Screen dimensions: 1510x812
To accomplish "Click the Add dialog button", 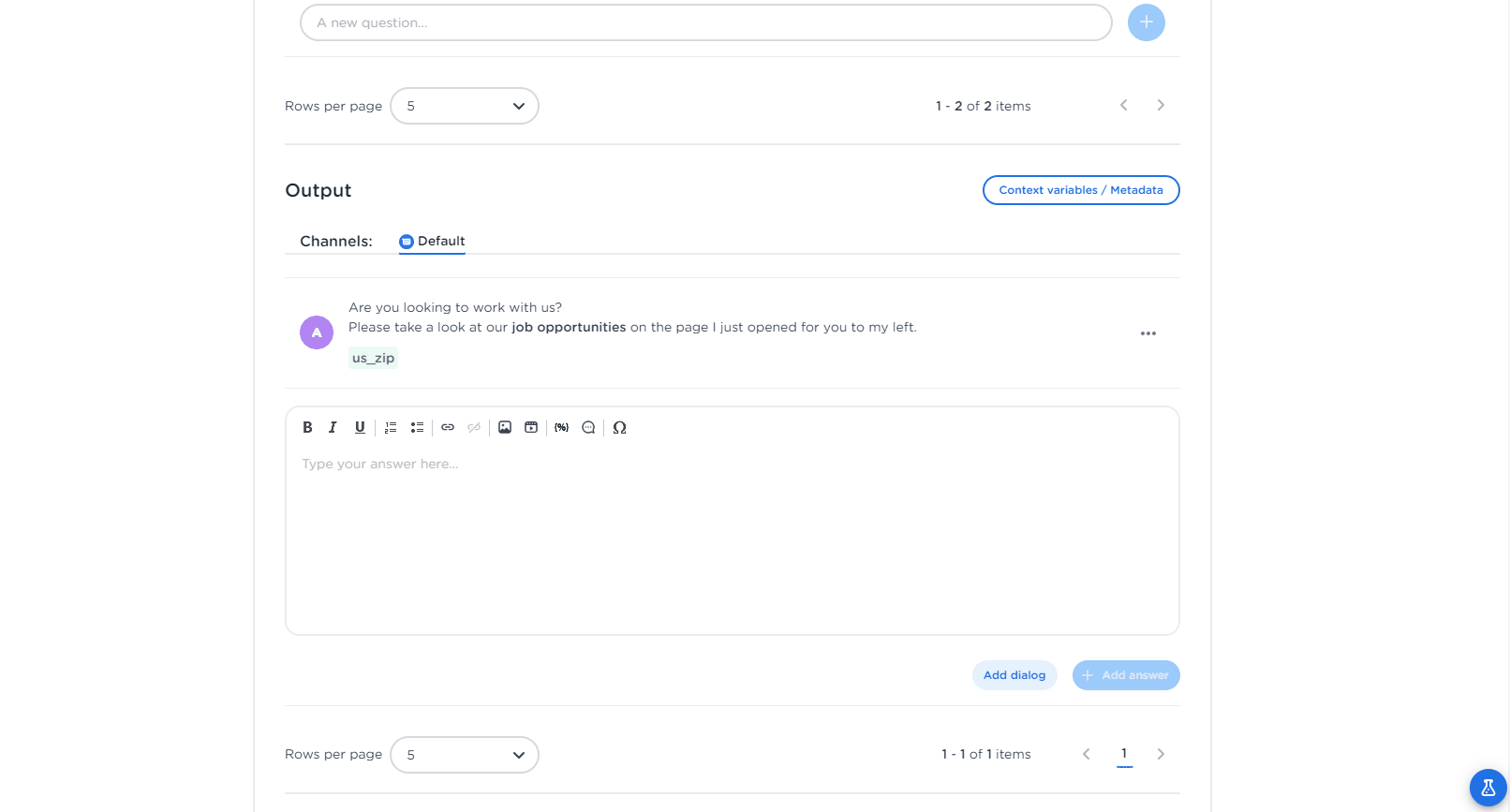I will pos(1014,675).
